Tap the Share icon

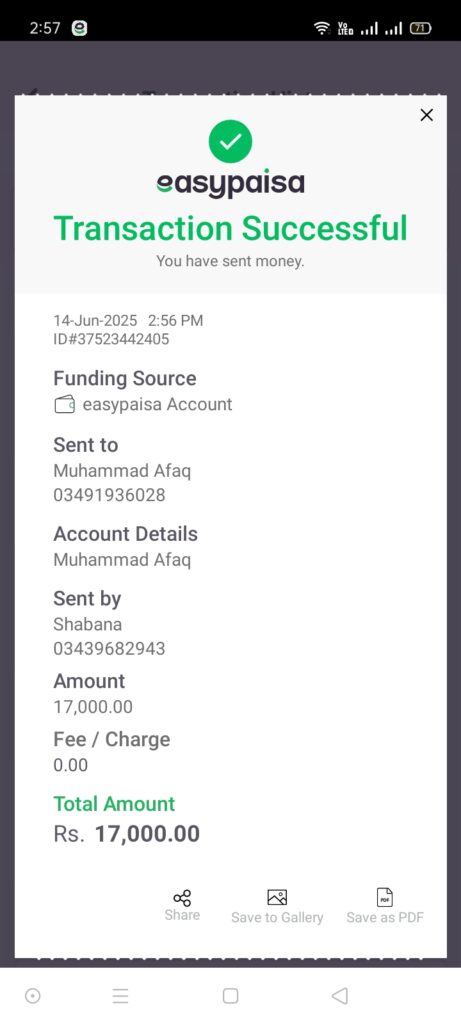(182, 898)
